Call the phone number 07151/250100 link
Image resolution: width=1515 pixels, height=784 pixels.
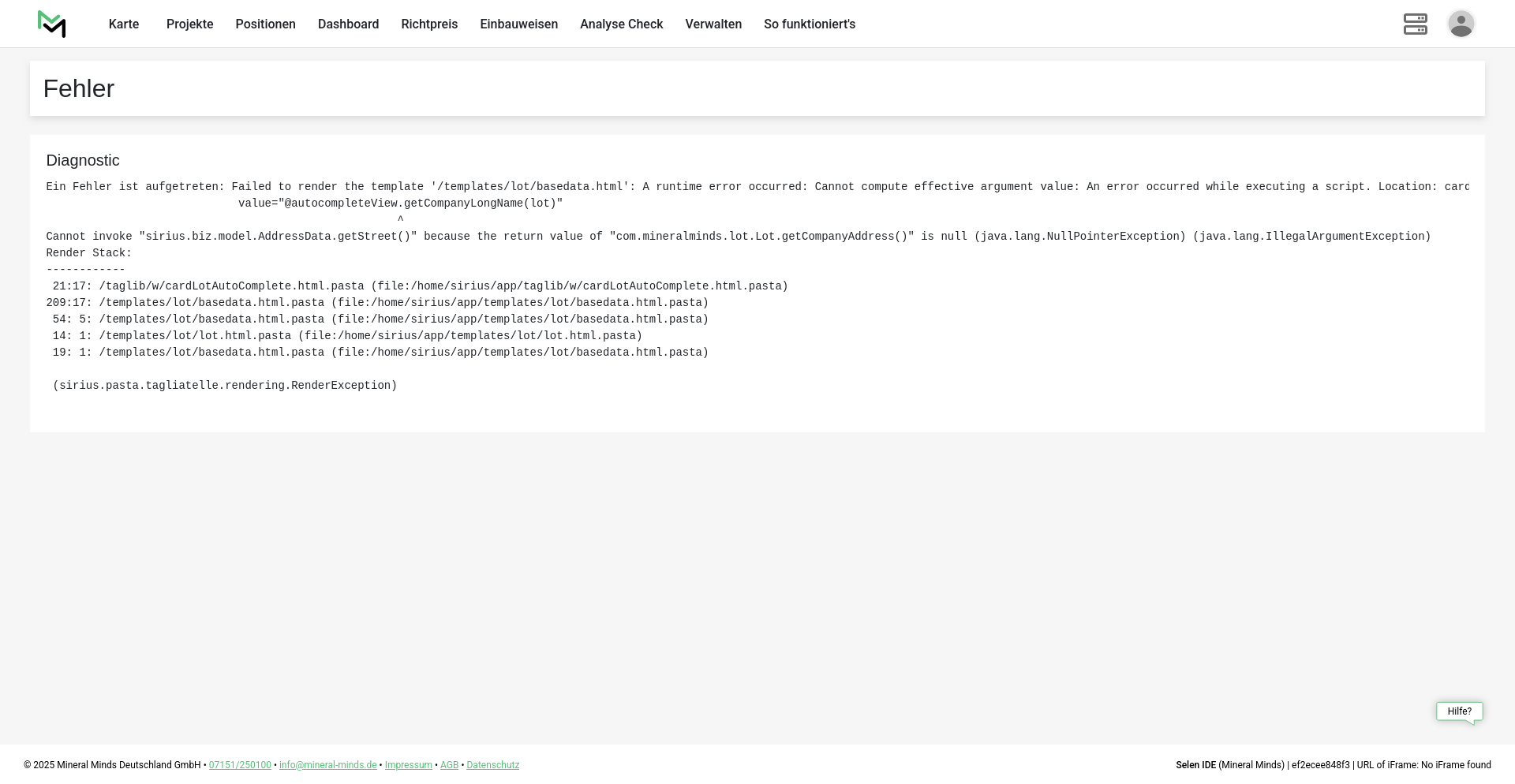pyautogui.click(x=240, y=765)
